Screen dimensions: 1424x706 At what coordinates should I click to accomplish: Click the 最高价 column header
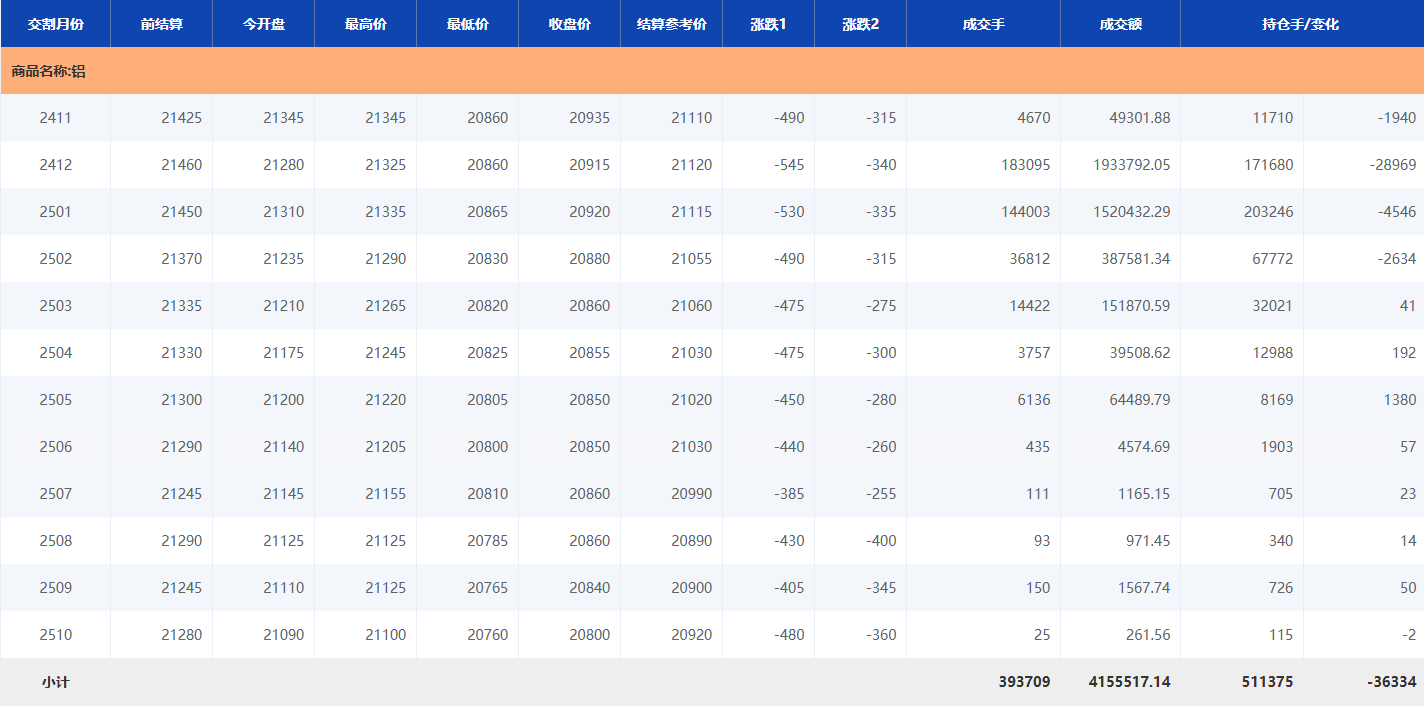point(365,24)
